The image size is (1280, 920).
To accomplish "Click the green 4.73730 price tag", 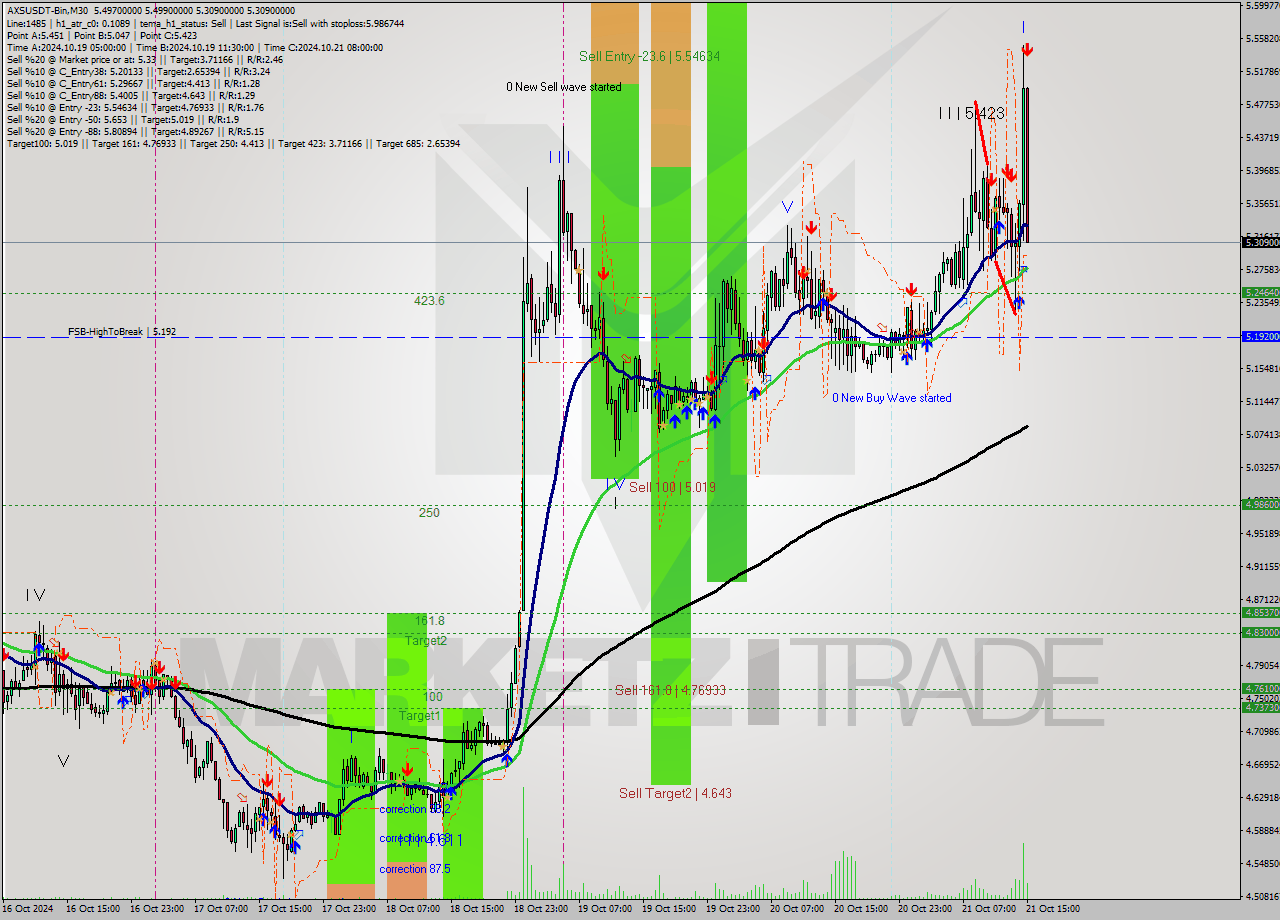I will point(1260,707).
